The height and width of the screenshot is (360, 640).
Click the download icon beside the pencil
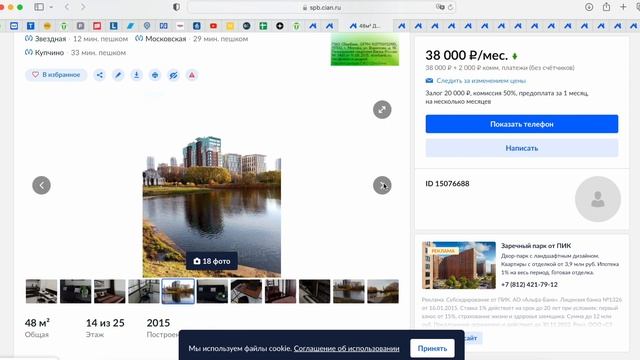136,75
